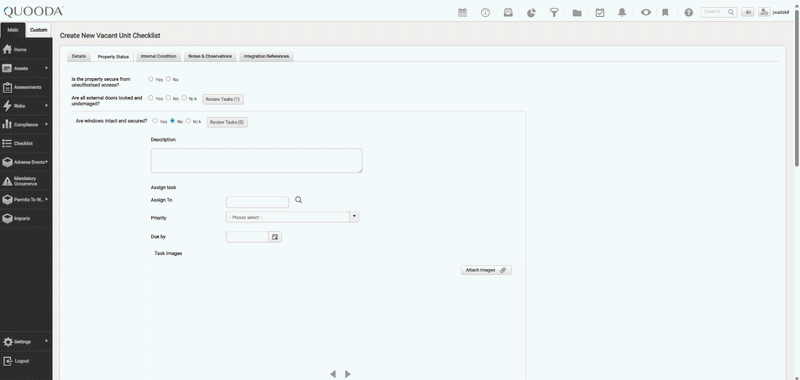This screenshot has width=800, height=380.
Task: Click the collapse panel icon beside search
Action: [x=747, y=12]
